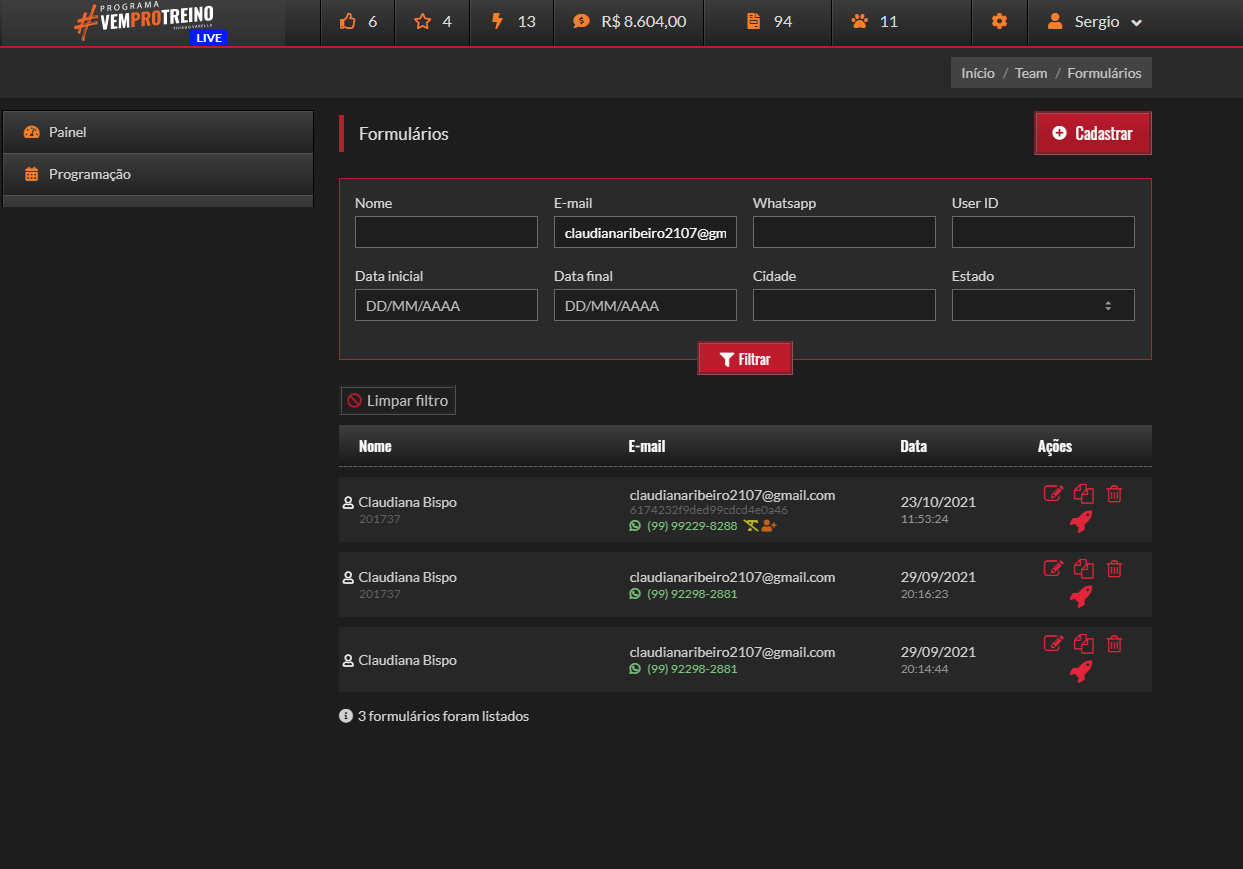The width and height of the screenshot is (1243, 869).
Task: Copy the form dated 29/09/2021 20:16:23
Action: point(1084,568)
